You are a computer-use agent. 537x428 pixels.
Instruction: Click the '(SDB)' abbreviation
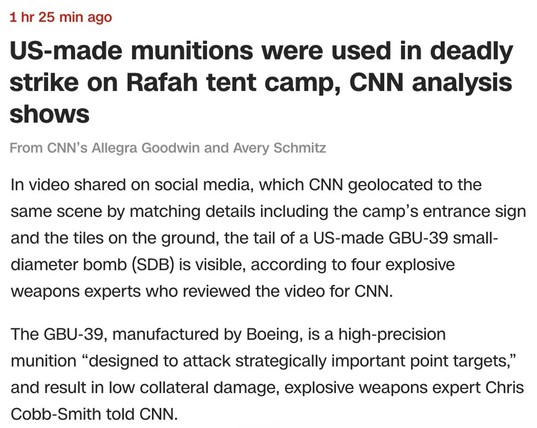pos(154,265)
